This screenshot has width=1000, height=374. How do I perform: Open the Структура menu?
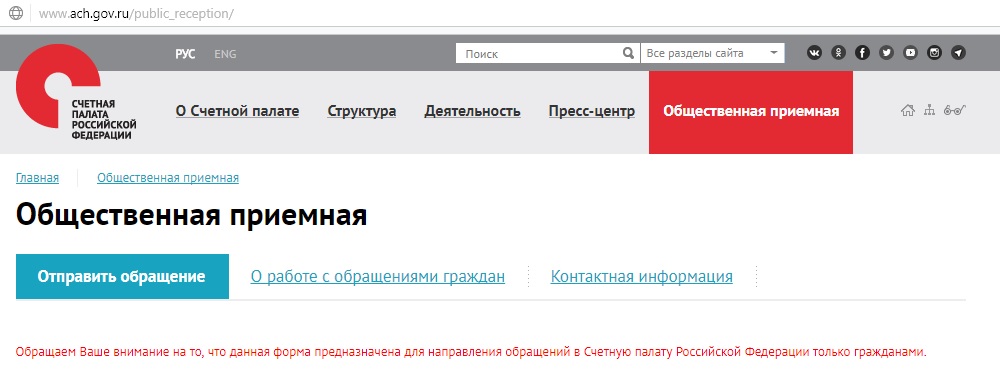pyautogui.click(x=362, y=111)
